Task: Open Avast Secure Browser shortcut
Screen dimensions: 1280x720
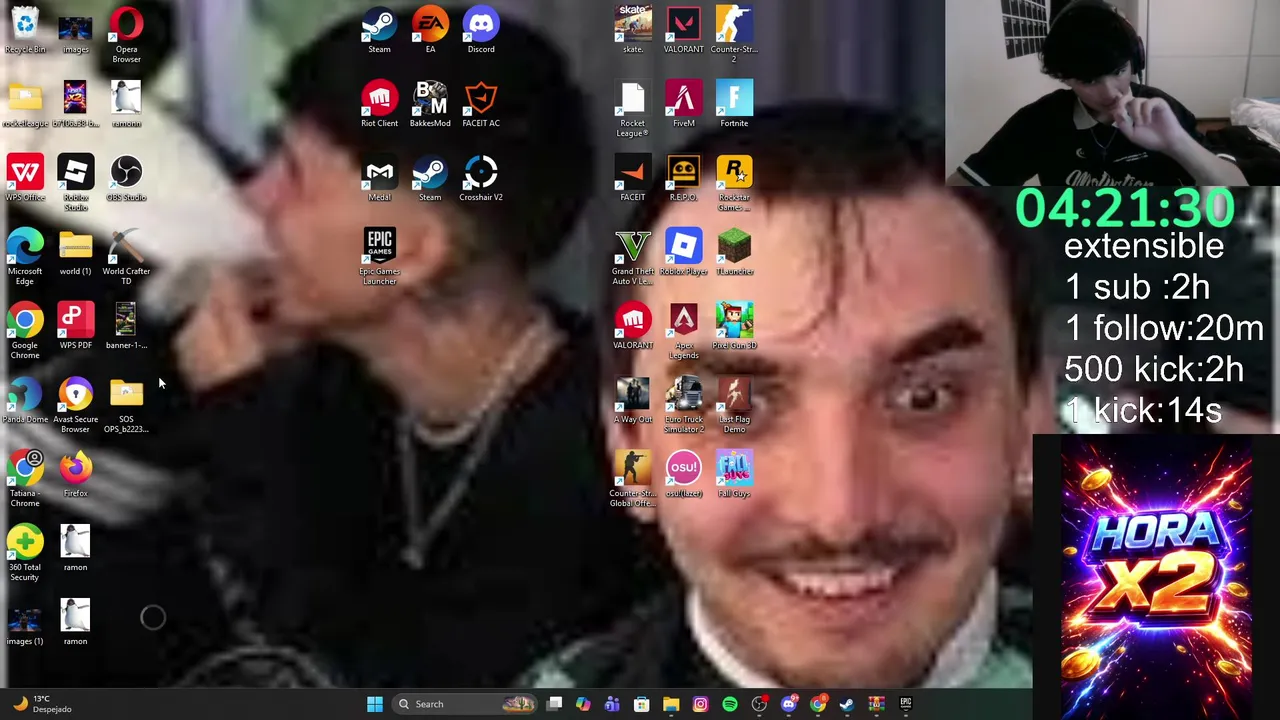Action: [76, 405]
